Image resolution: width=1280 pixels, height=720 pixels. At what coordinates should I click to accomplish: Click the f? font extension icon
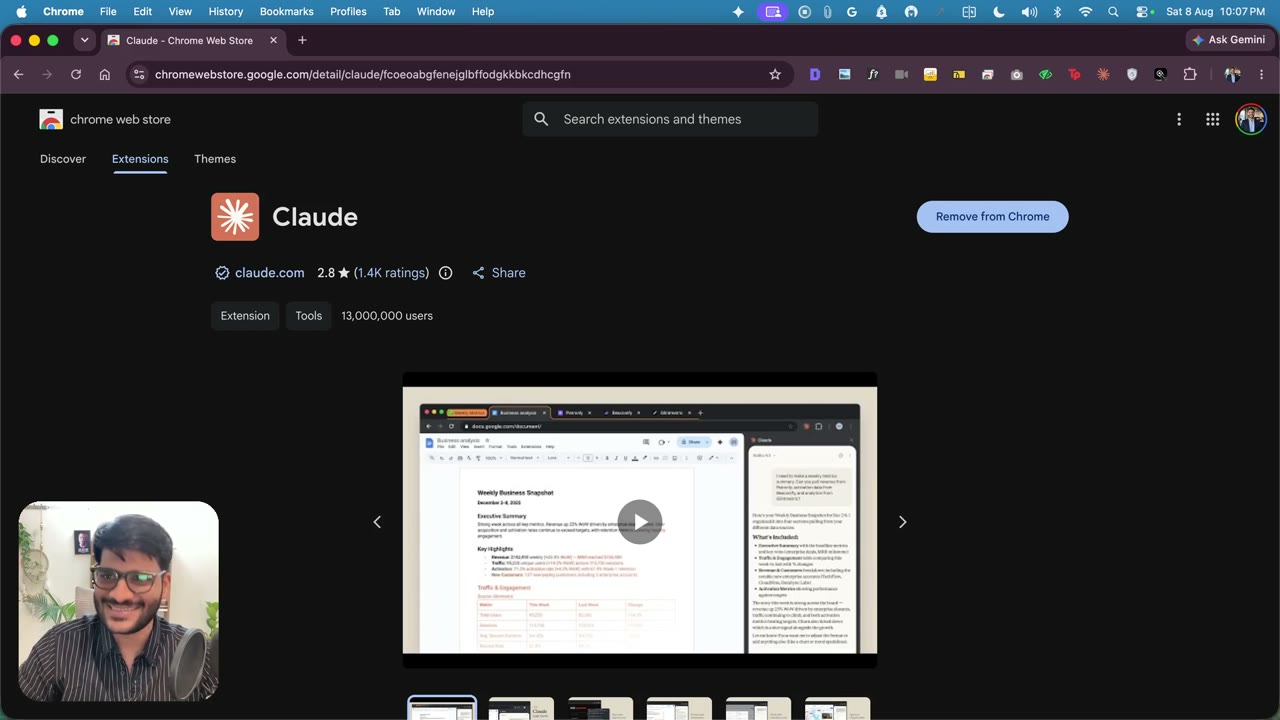[x=873, y=74]
